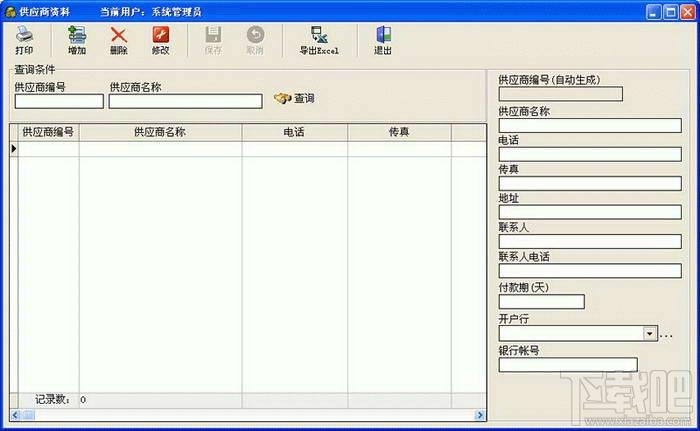Viewport: 700px width, 431px height.
Task: Click the 删除 delete icon
Action: 119,34
